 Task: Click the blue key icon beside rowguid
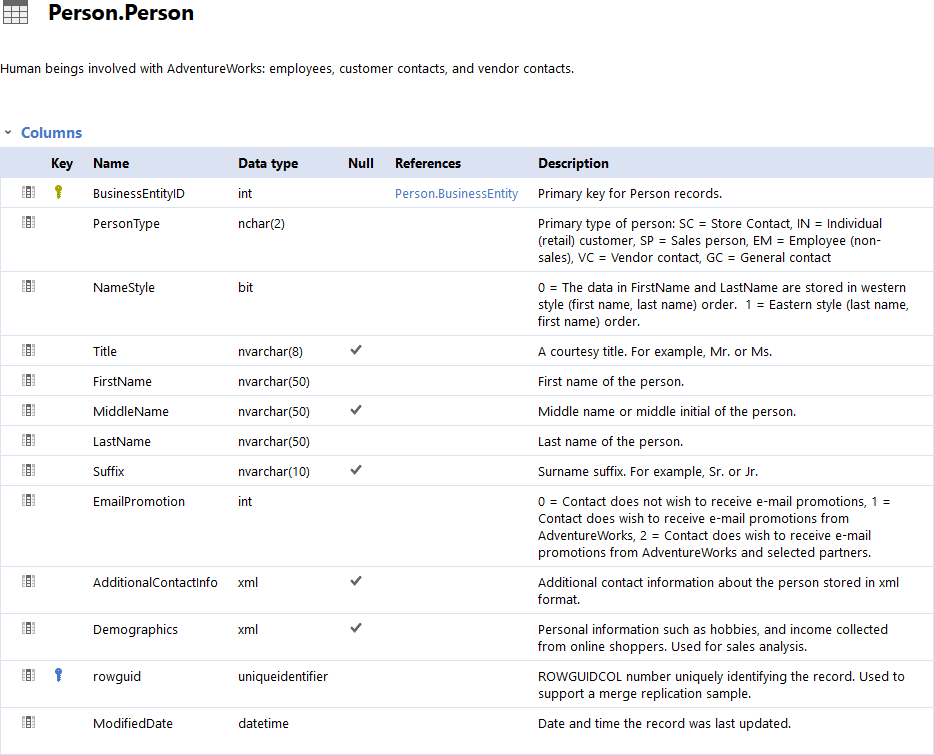click(58, 675)
